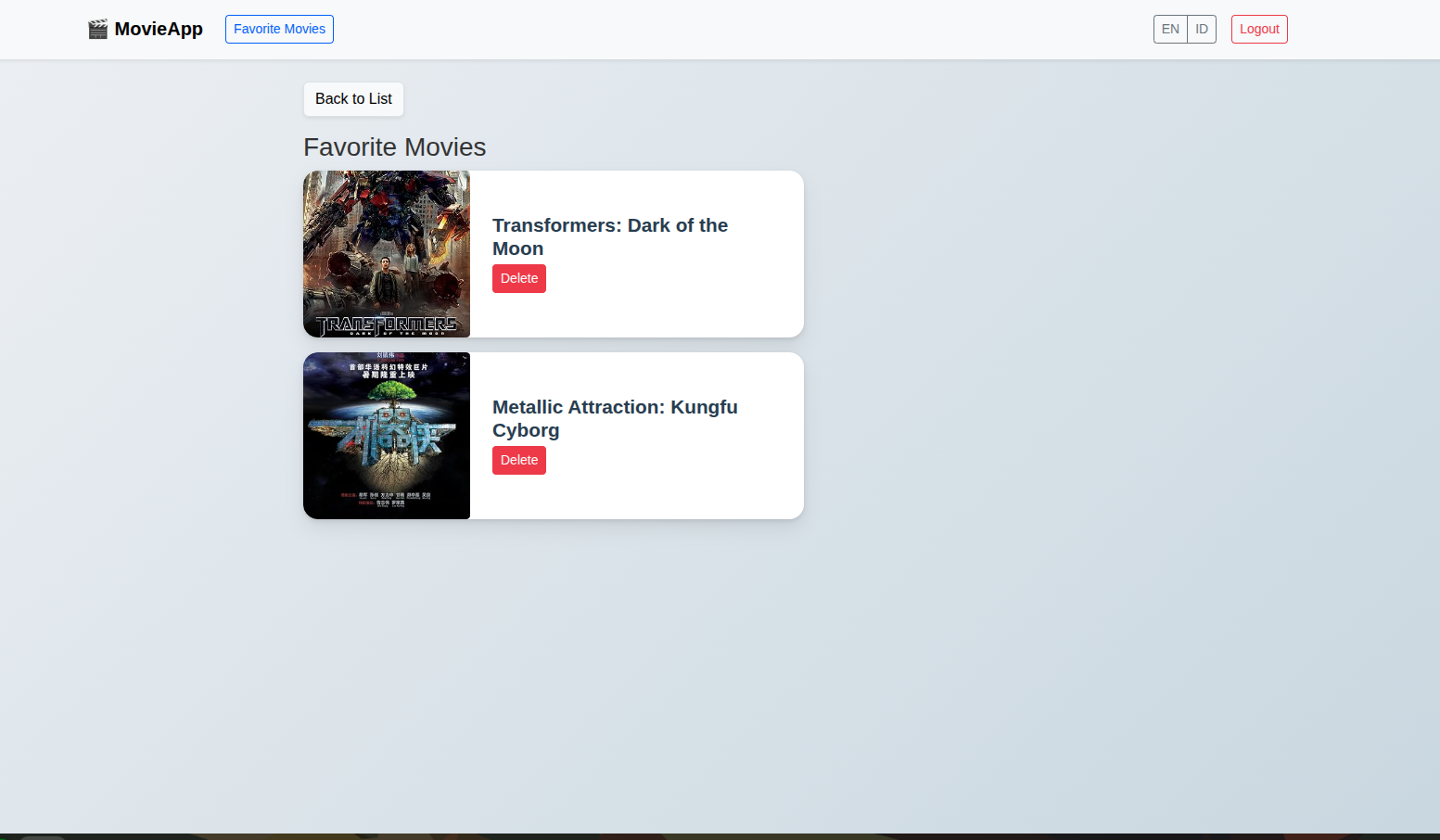This screenshot has width=1440, height=840.
Task: Go back via Back to List button
Action: [x=353, y=99]
